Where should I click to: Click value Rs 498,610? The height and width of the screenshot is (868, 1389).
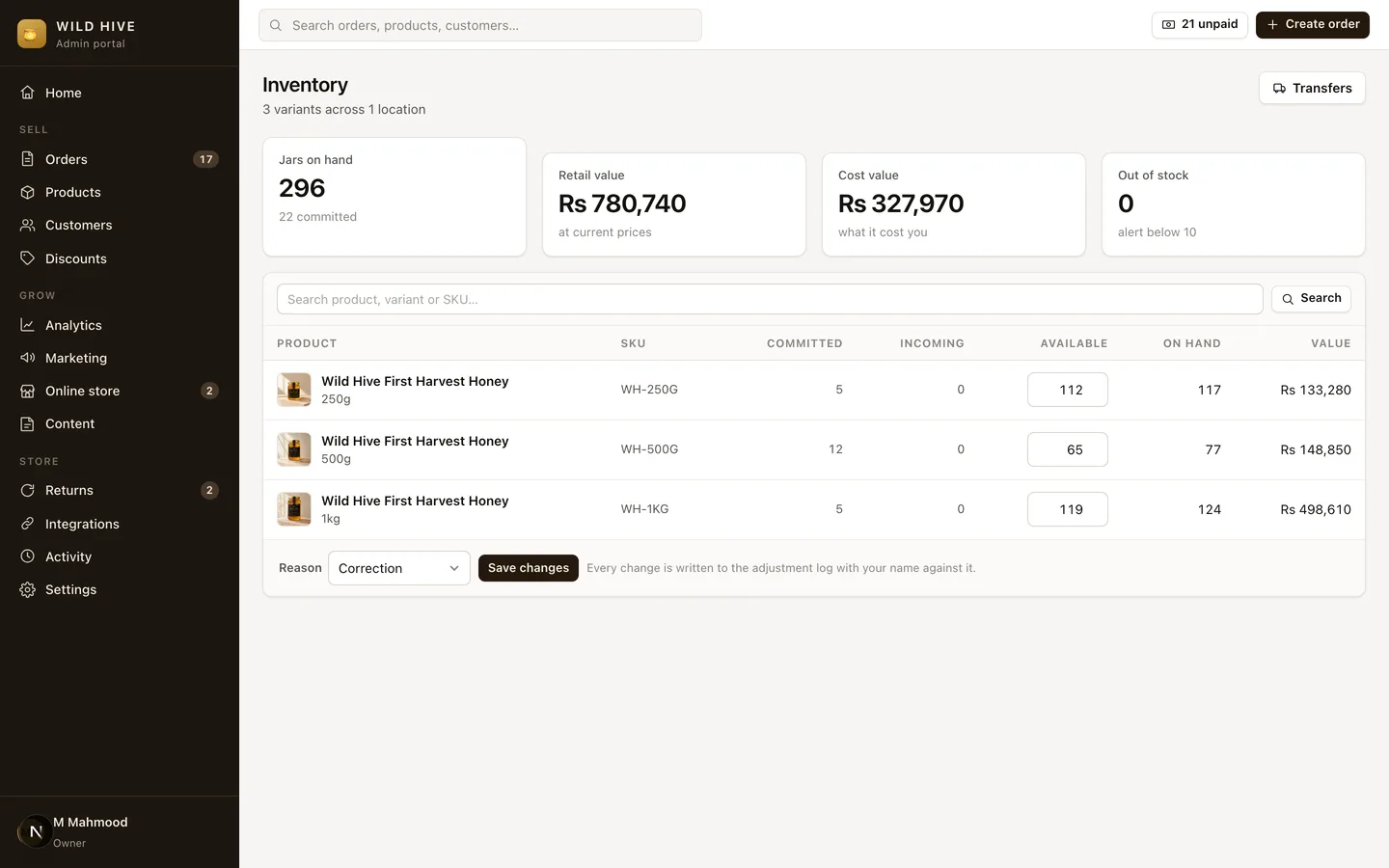[x=1316, y=509]
